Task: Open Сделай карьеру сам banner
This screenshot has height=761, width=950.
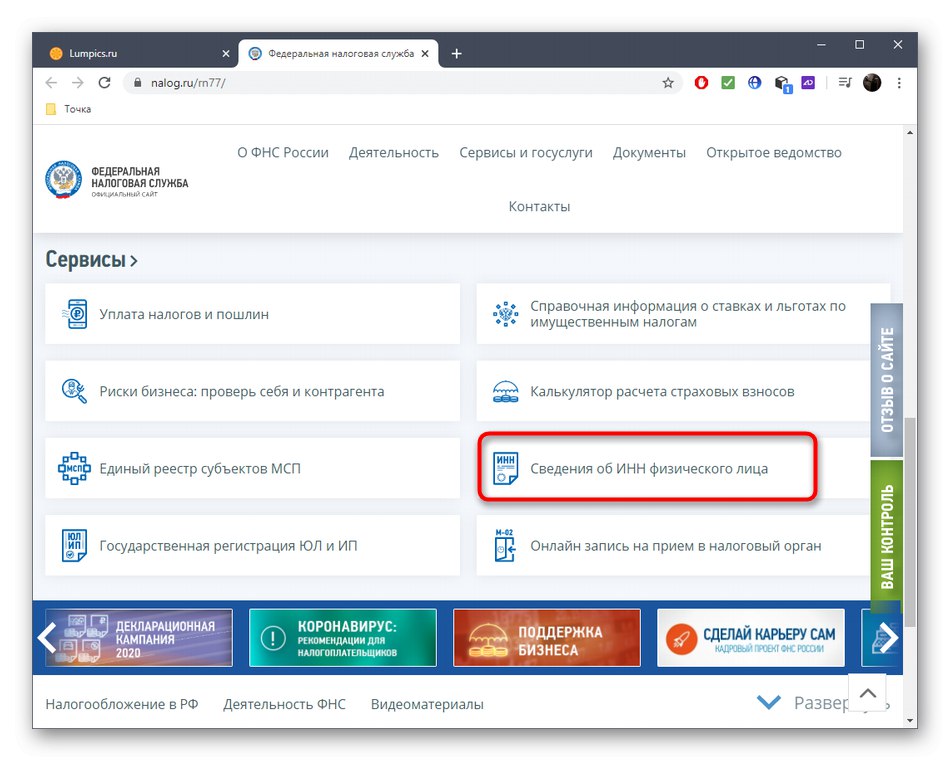Action: (751, 638)
